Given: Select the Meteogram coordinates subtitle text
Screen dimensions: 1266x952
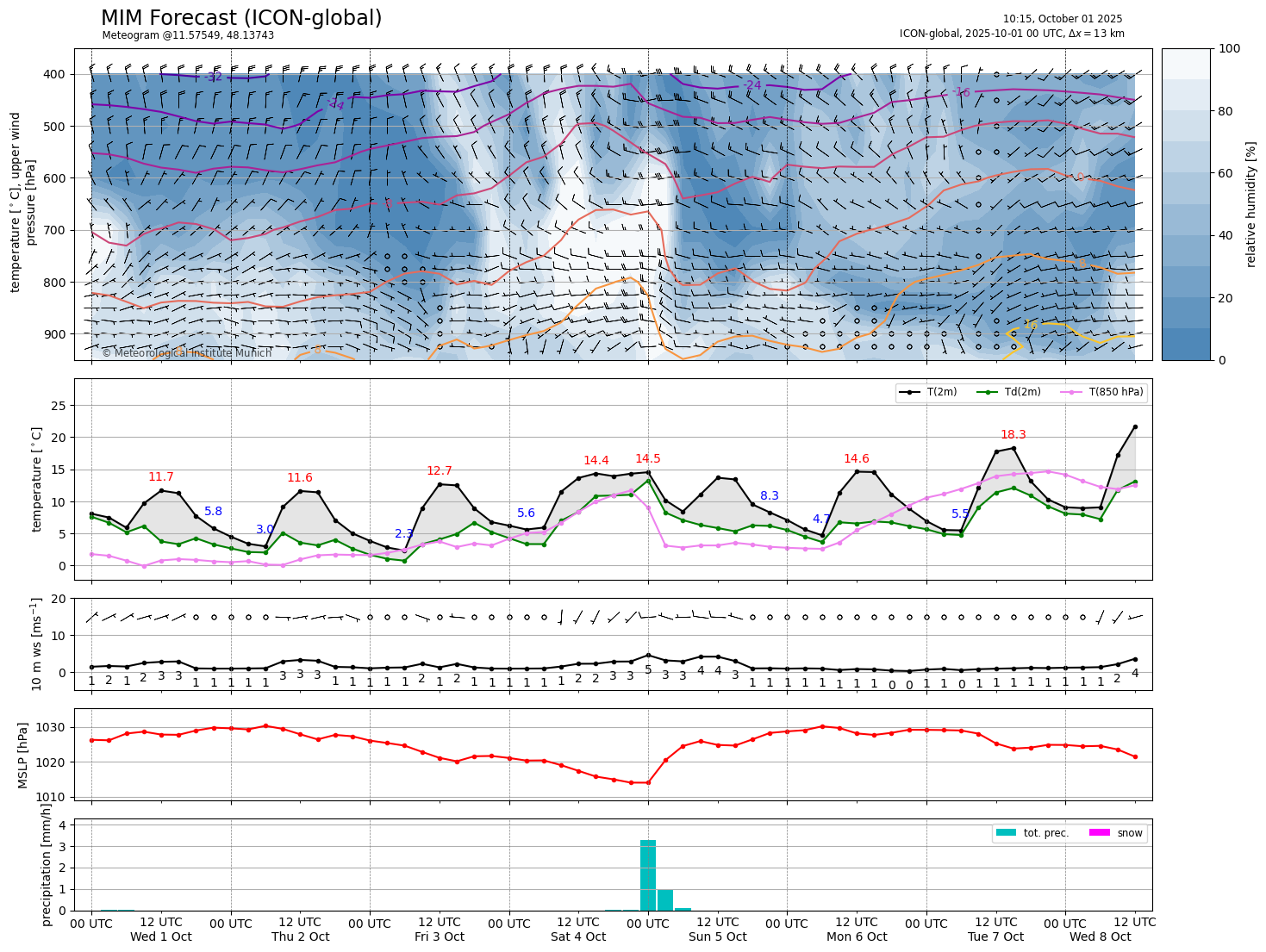Looking at the screenshot, I should pyautogui.click(x=188, y=36).
